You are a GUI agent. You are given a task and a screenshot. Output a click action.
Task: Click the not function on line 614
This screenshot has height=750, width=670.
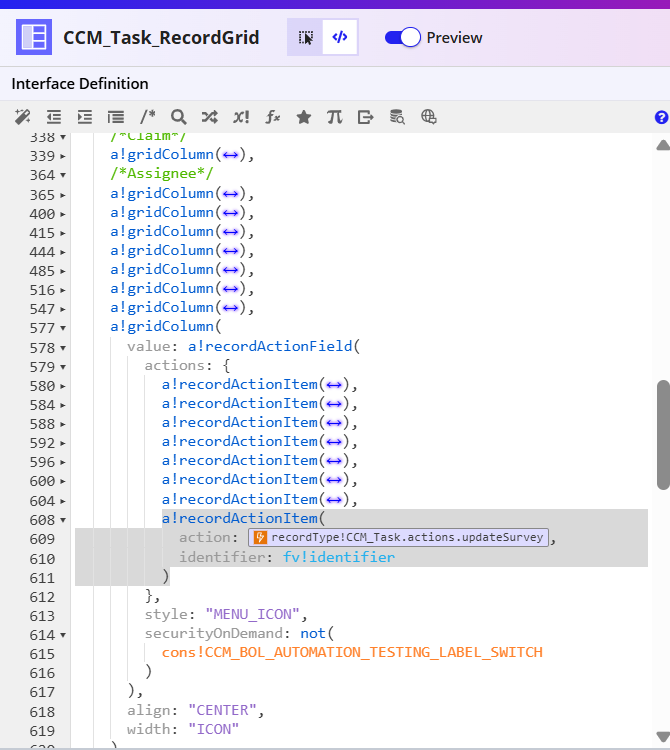313,633
